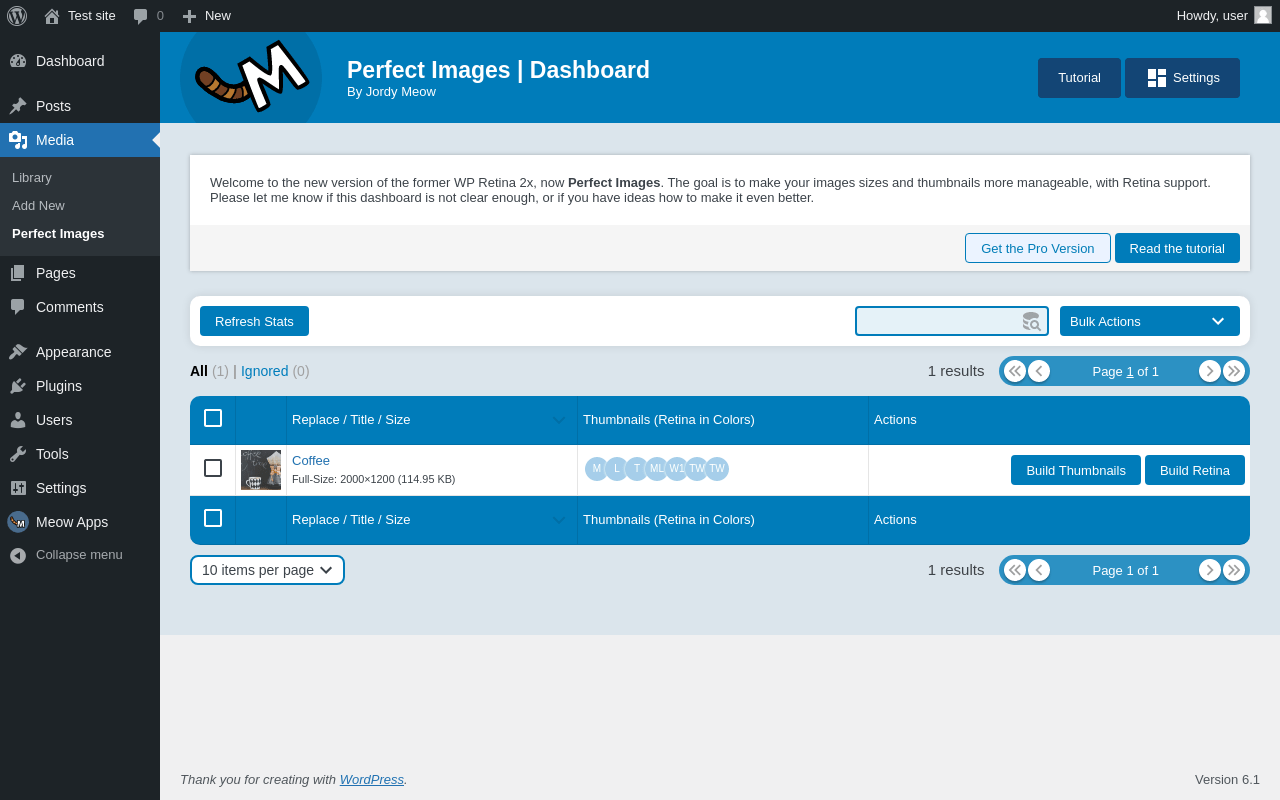Click the W1 thumbnail size badge
The image size is (1280, 800).
(677, 469)
